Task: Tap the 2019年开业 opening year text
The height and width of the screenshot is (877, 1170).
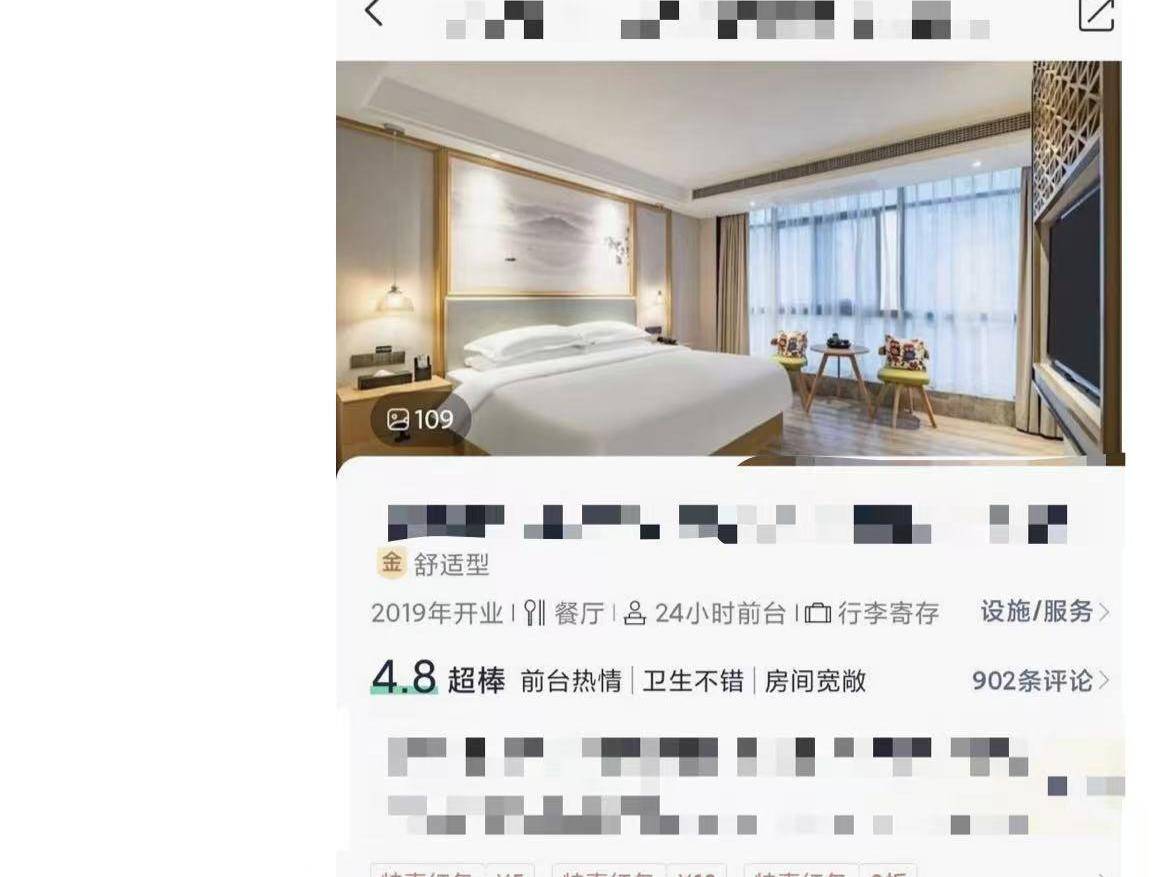Action: [437, 614]
